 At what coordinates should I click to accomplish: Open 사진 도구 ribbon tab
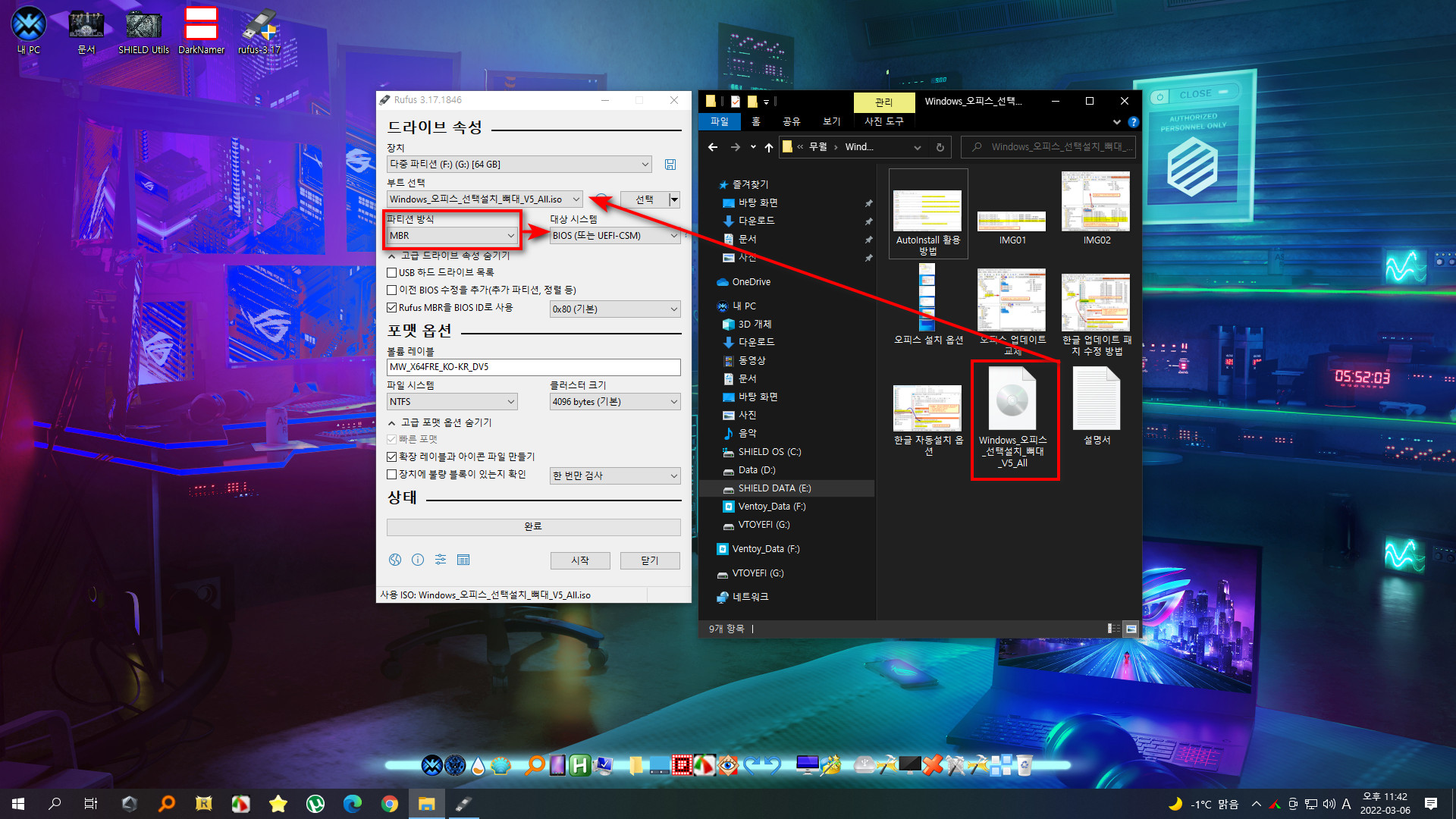tap(884, 121)
